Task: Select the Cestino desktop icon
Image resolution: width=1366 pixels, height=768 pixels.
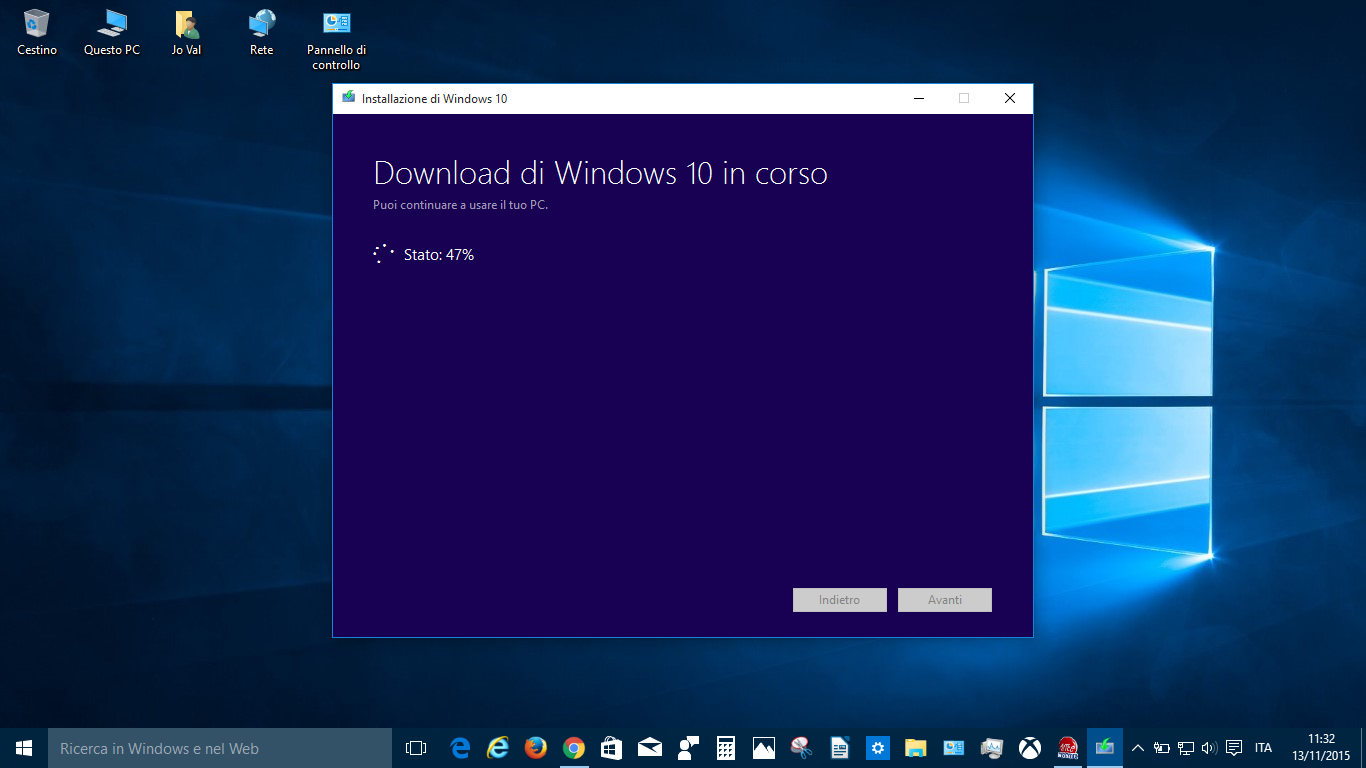Action: [37, 32]
